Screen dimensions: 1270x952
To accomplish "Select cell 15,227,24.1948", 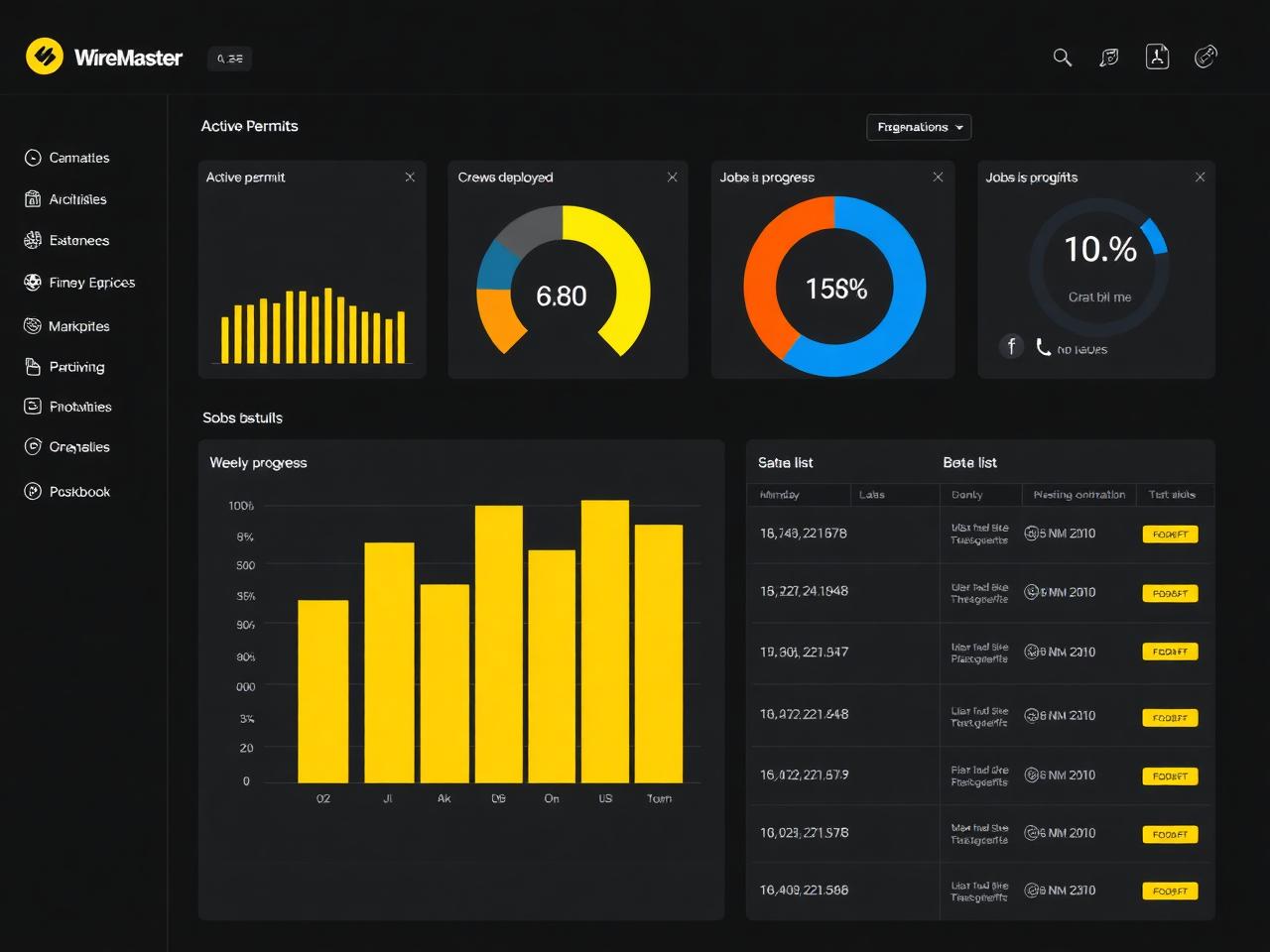I will tap(804, 591).
